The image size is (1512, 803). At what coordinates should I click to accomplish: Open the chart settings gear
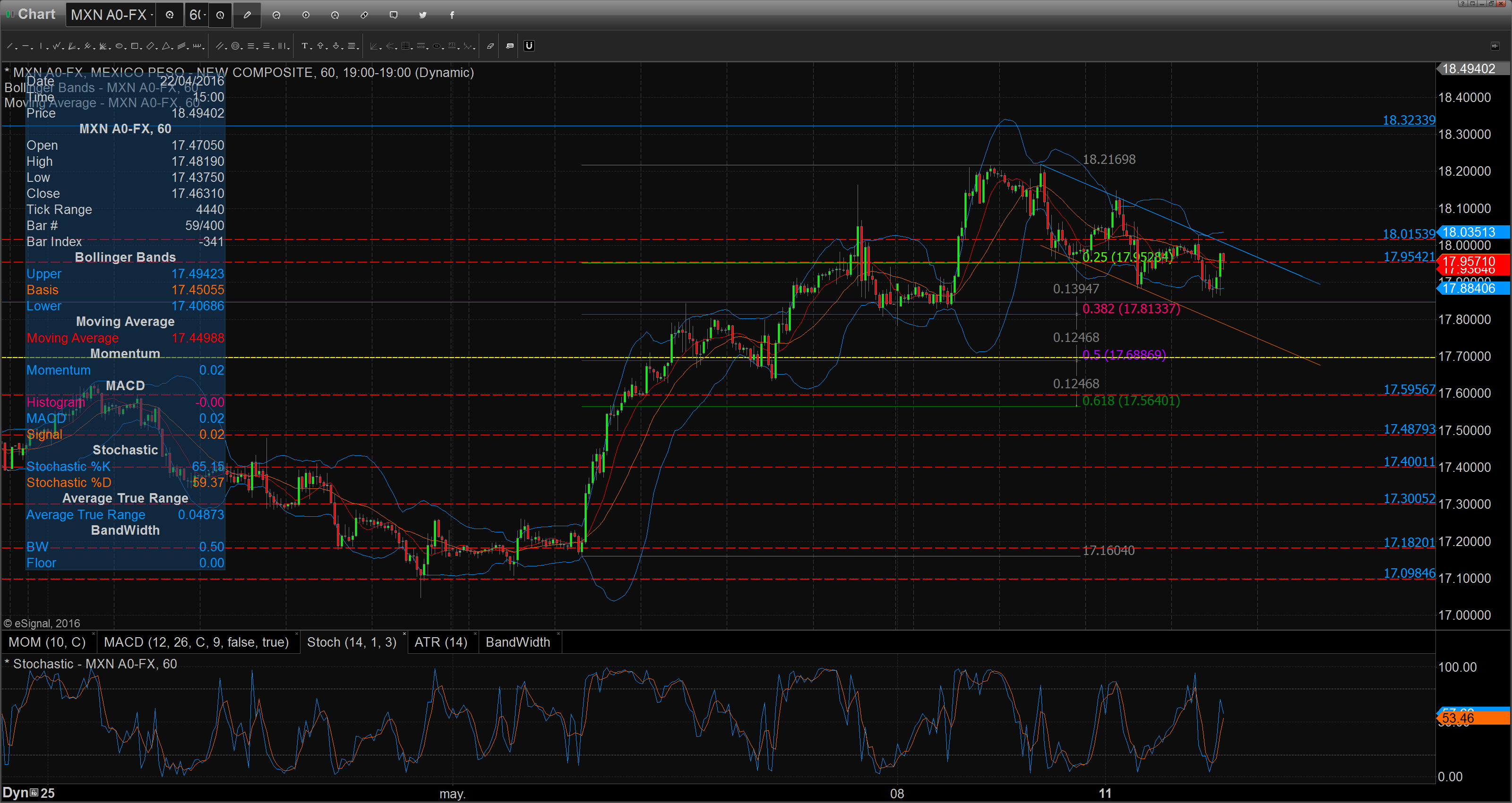[x=170, y=15]
